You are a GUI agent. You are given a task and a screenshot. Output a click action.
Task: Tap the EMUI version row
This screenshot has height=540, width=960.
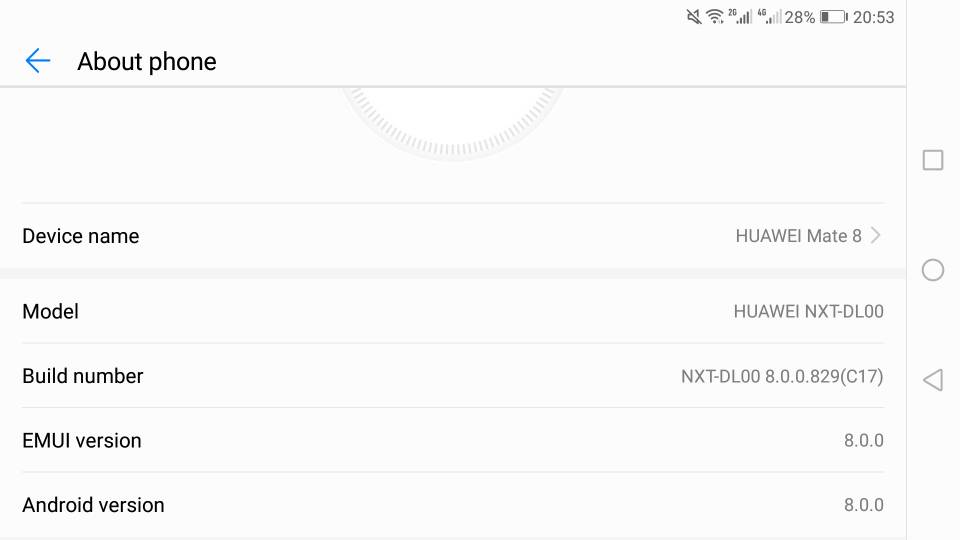click(453, 440)
